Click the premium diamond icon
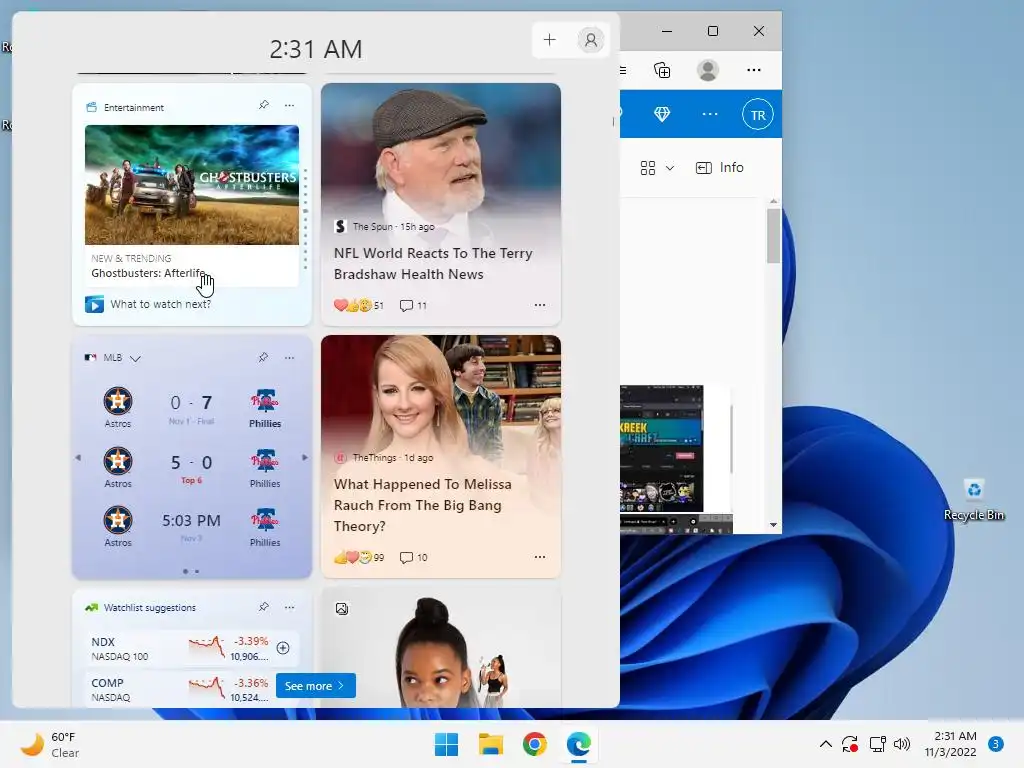This screenshot has width=1024, height=768. tap(662, 114)
